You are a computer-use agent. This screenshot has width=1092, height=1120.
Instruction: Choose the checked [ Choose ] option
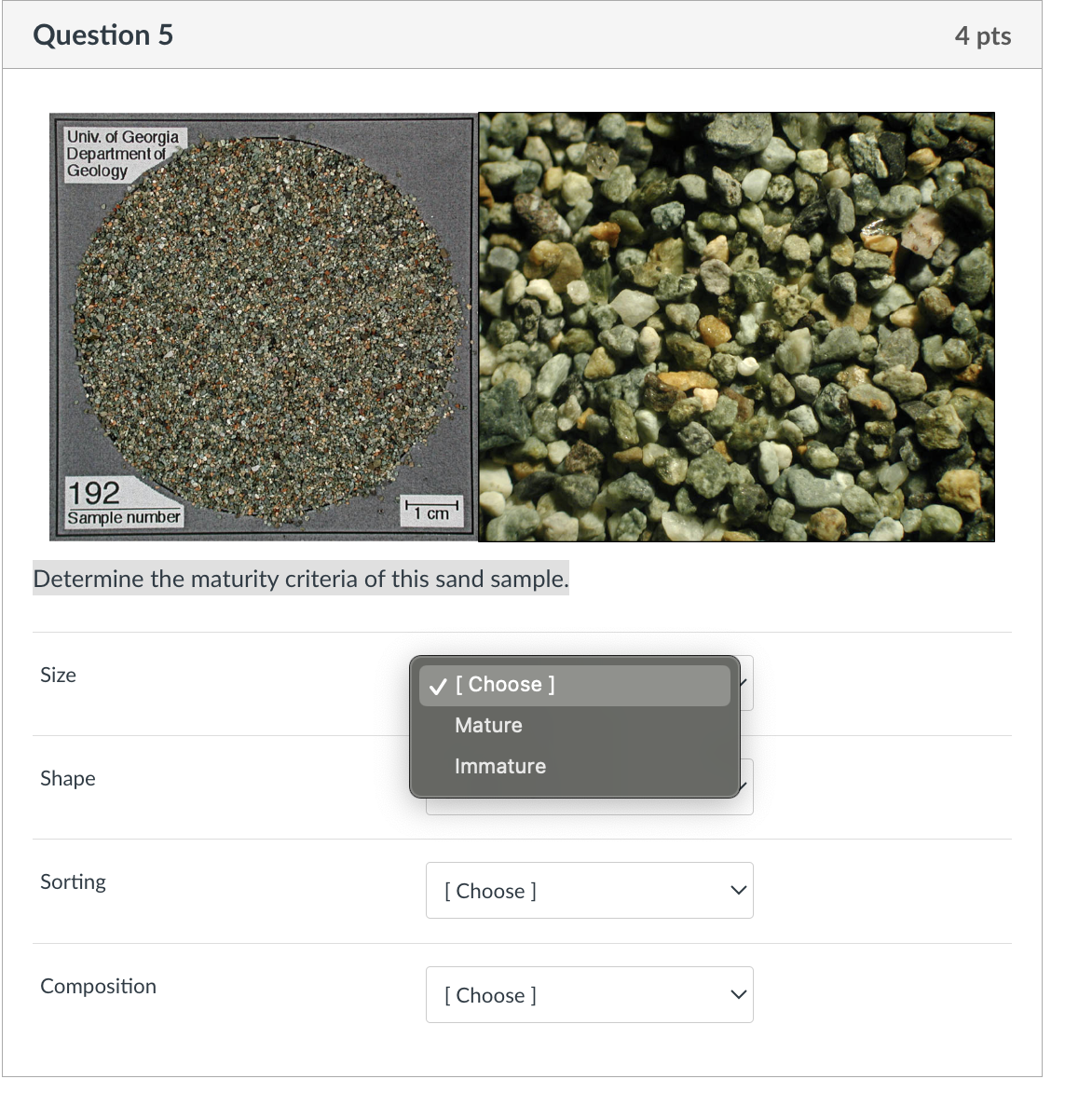pyautogui.click(x=505, y=684)
